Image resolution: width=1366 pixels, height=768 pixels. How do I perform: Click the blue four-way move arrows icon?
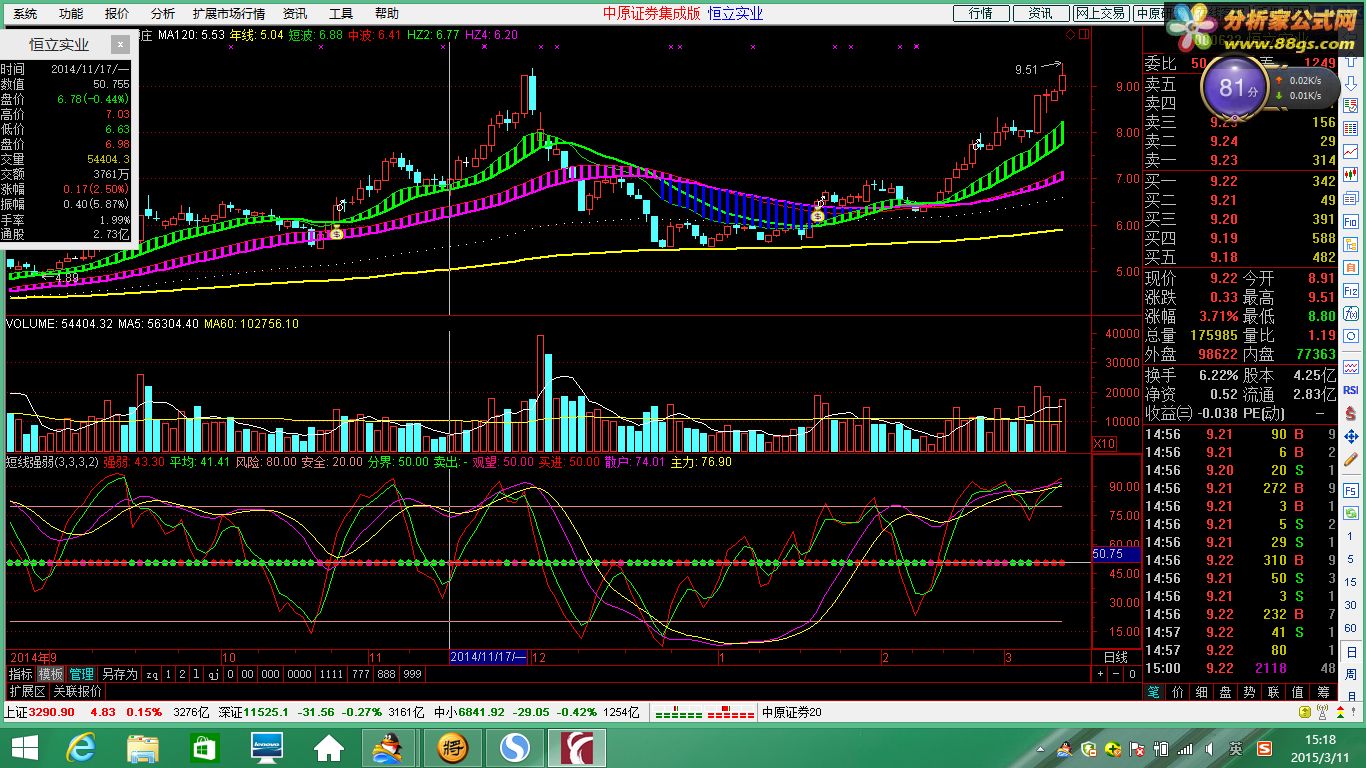1350,437
